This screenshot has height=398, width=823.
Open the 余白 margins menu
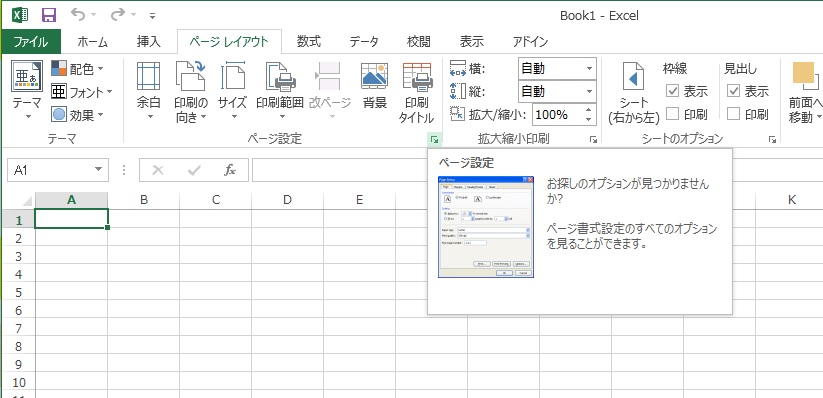click(149, 91)
